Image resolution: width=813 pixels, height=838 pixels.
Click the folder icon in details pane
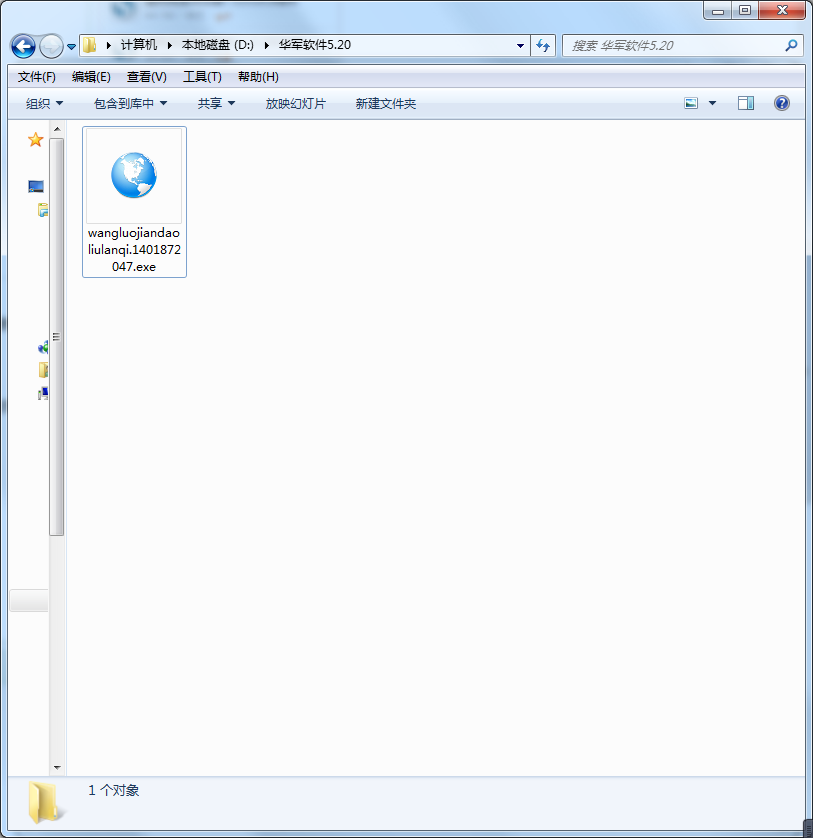[45, 802]
